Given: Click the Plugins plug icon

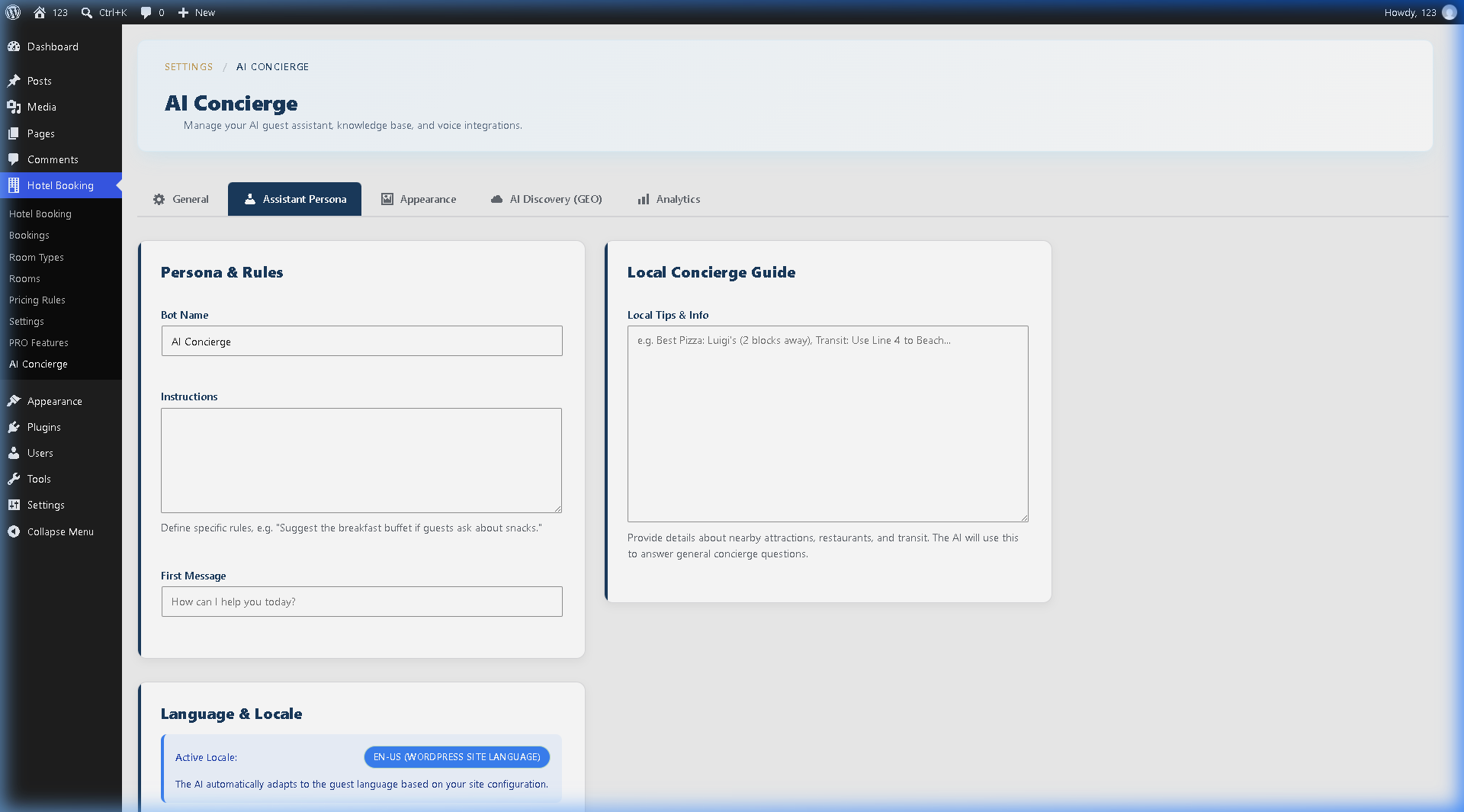Looking at the screenshot, I should point(14,427).
